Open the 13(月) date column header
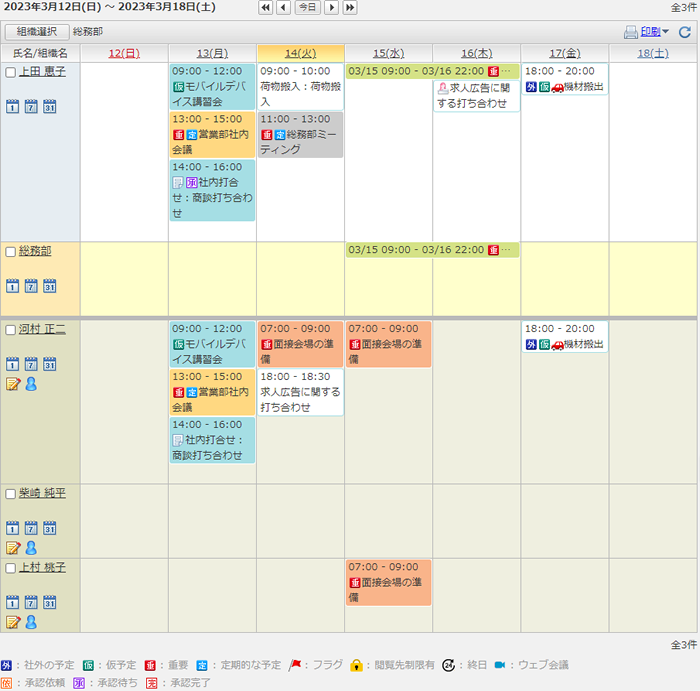 pyautogui.click(x=212, y=52)
